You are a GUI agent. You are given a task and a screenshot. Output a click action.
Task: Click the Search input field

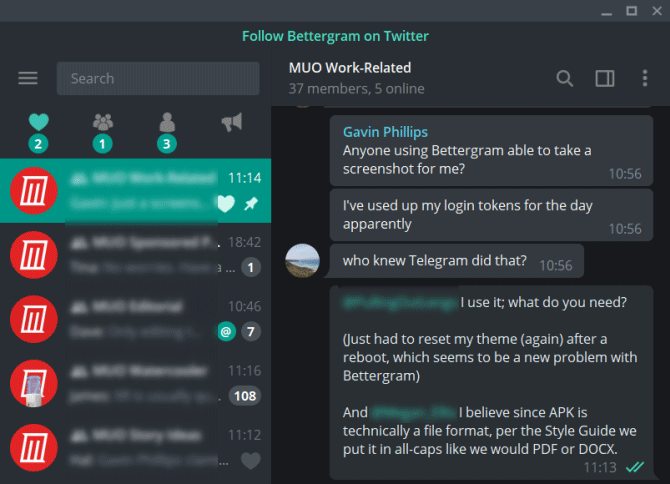(x=150, y=78)
